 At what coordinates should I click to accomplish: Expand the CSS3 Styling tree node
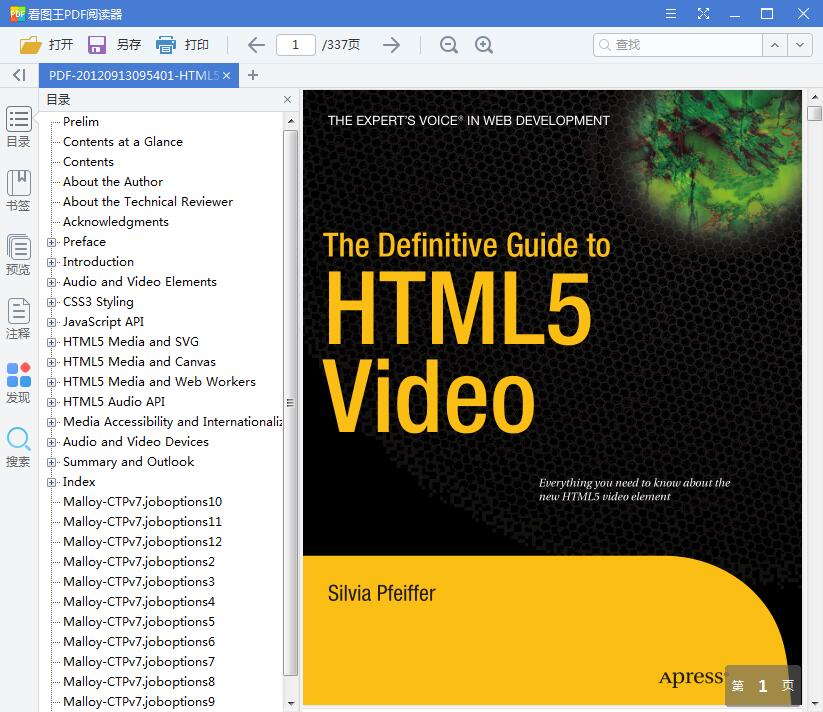pyautogui.click(x=52, y=302)
